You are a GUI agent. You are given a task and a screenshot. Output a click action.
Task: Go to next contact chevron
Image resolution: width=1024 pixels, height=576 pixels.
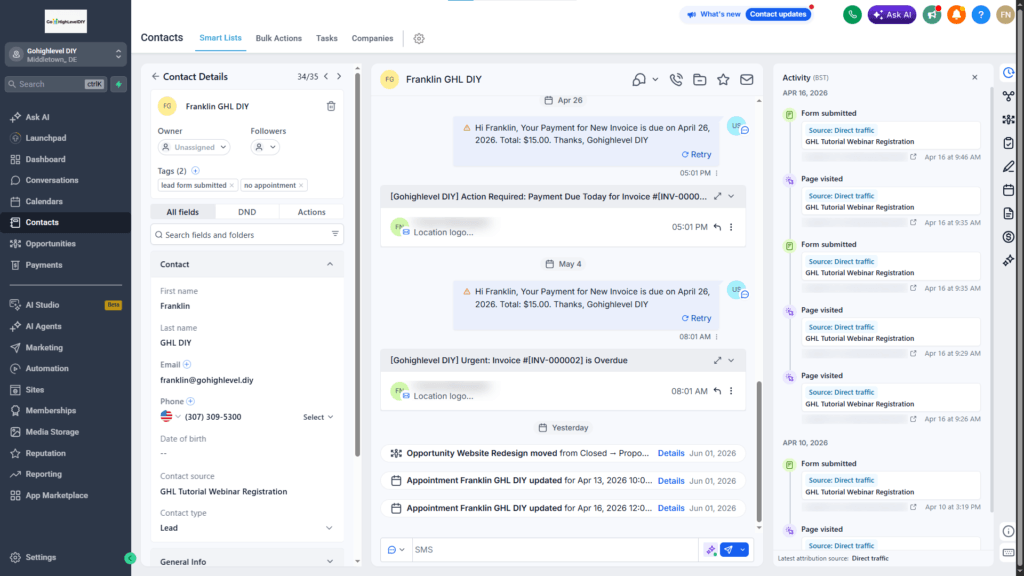click(339, 76)
